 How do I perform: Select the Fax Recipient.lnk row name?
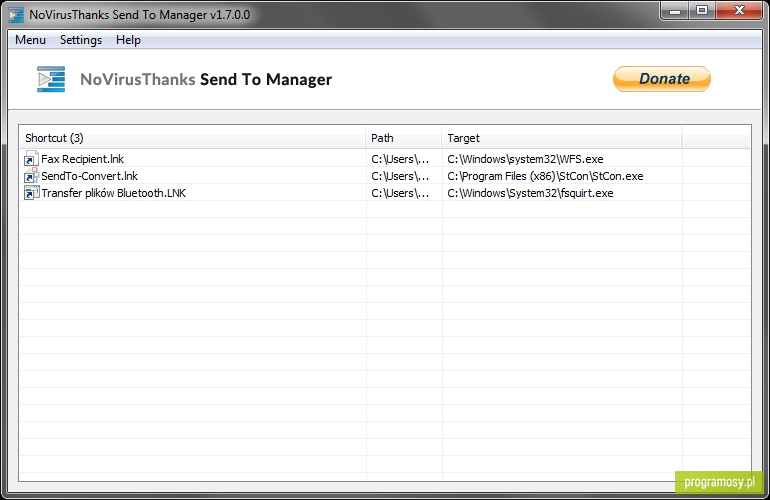[x=82, y=159]
